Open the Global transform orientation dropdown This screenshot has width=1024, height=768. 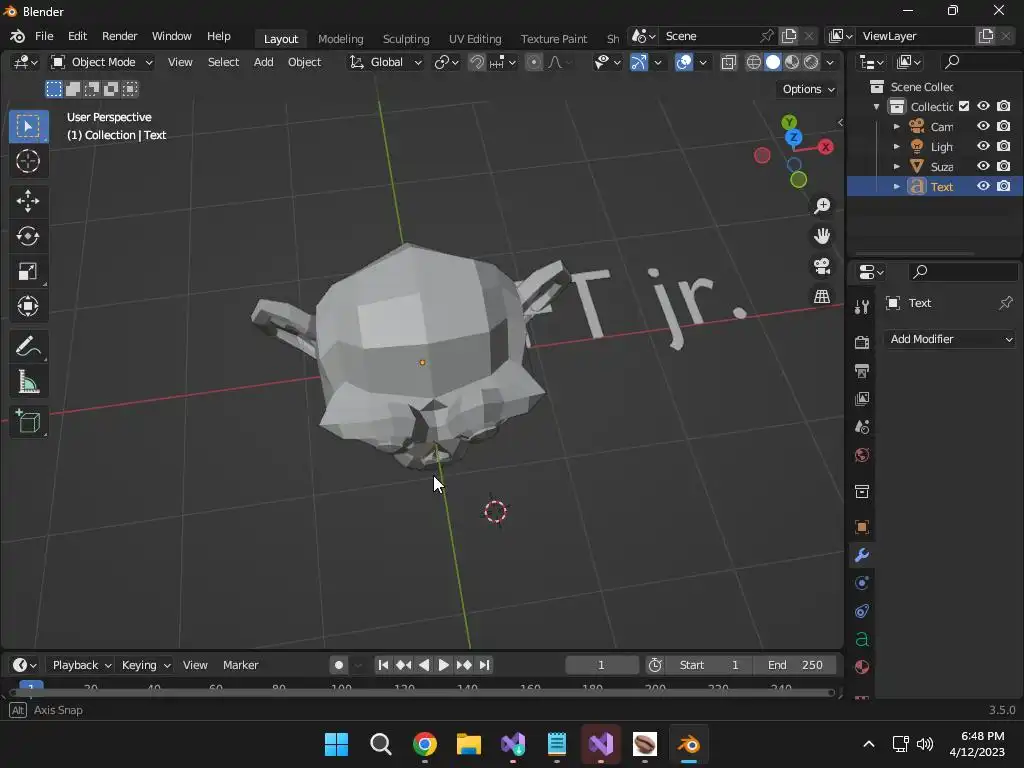click(x=385, y=62)
